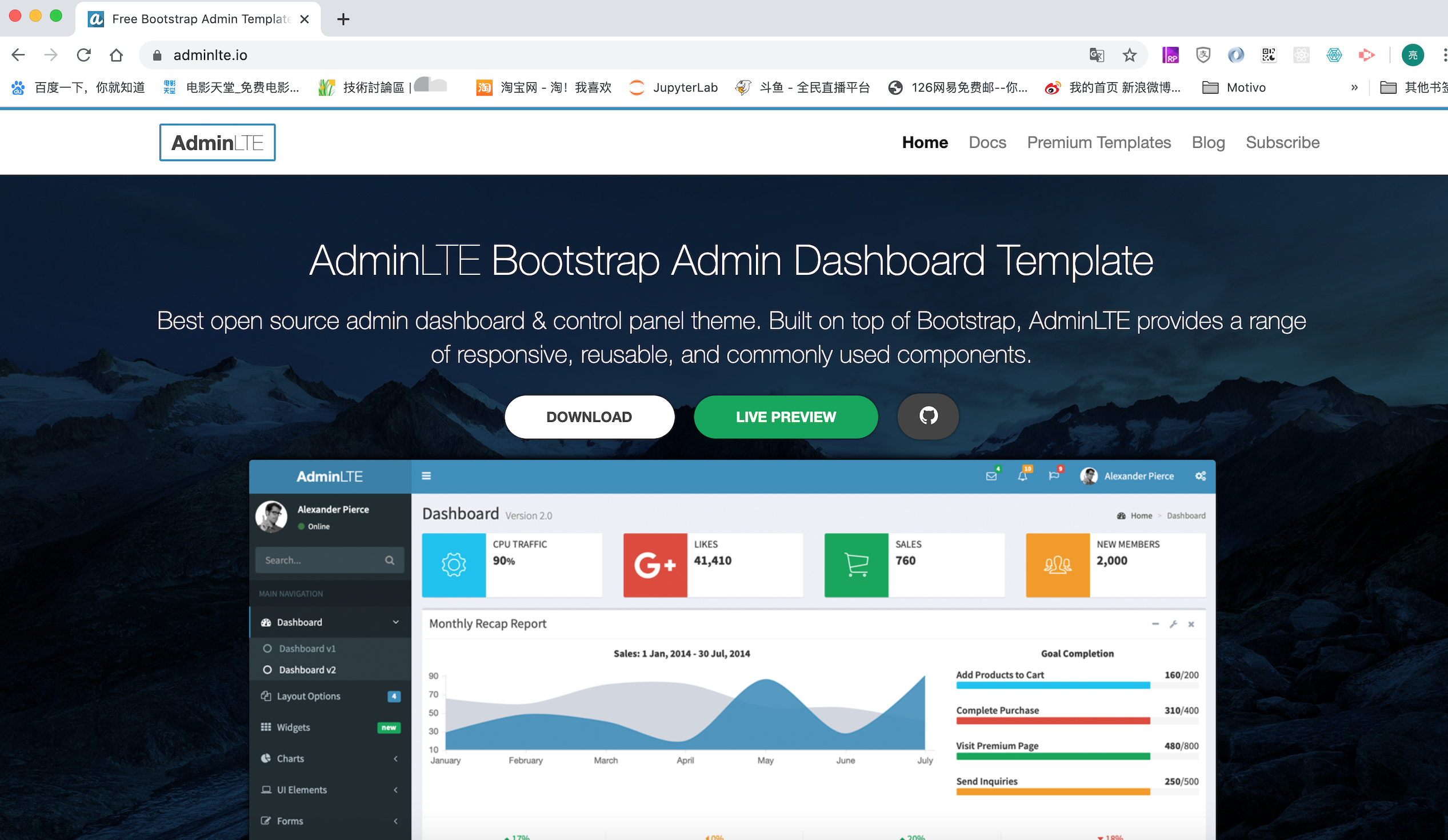Collapse Monthly Recap Report with minus icon
1448x840 pixels.
click(1155, 624)
